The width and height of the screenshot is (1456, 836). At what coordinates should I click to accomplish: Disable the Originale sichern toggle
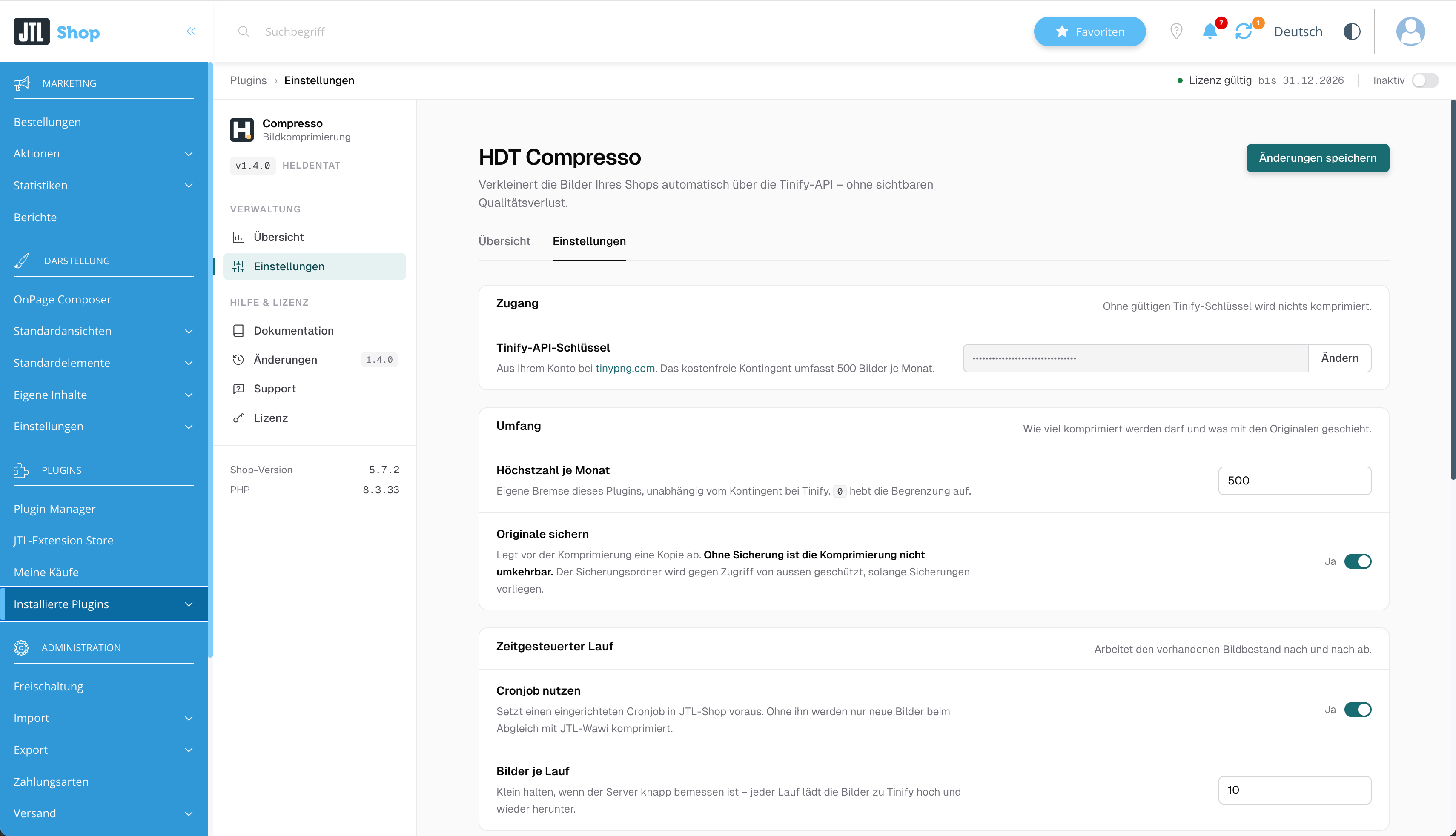pyautogui.click(x=1358, y=561)
